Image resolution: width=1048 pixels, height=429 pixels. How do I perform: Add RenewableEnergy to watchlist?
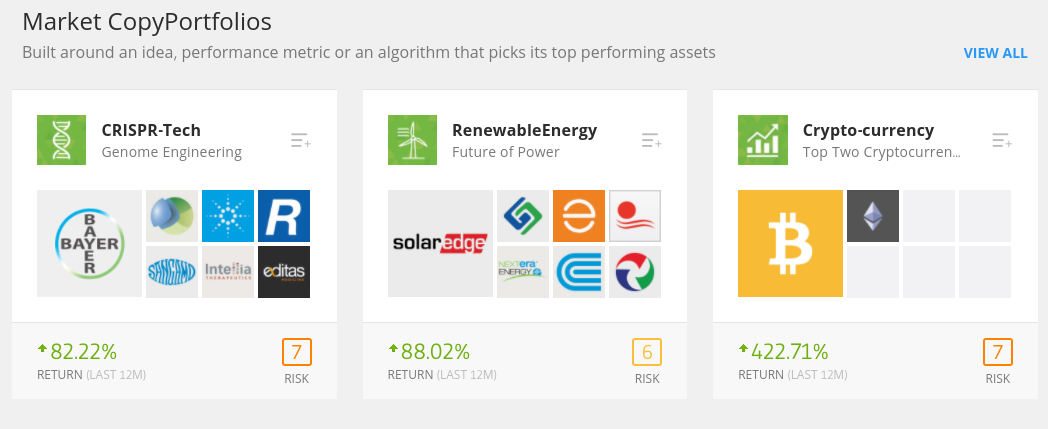652,140
